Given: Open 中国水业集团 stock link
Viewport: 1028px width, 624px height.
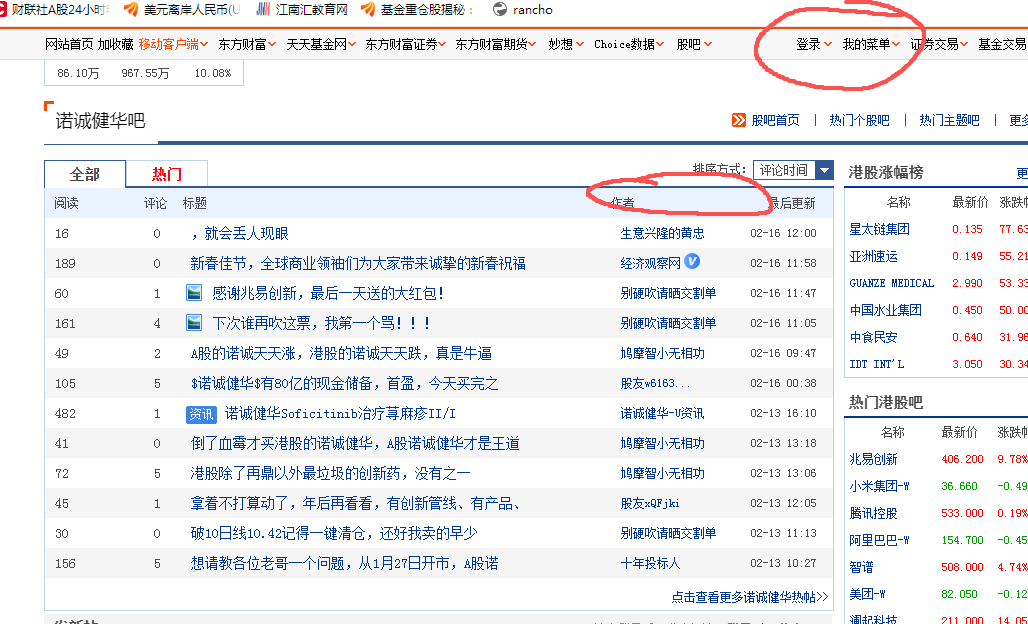Looking at the screenshot, I should pyautogui.click(x=885, y=310).
